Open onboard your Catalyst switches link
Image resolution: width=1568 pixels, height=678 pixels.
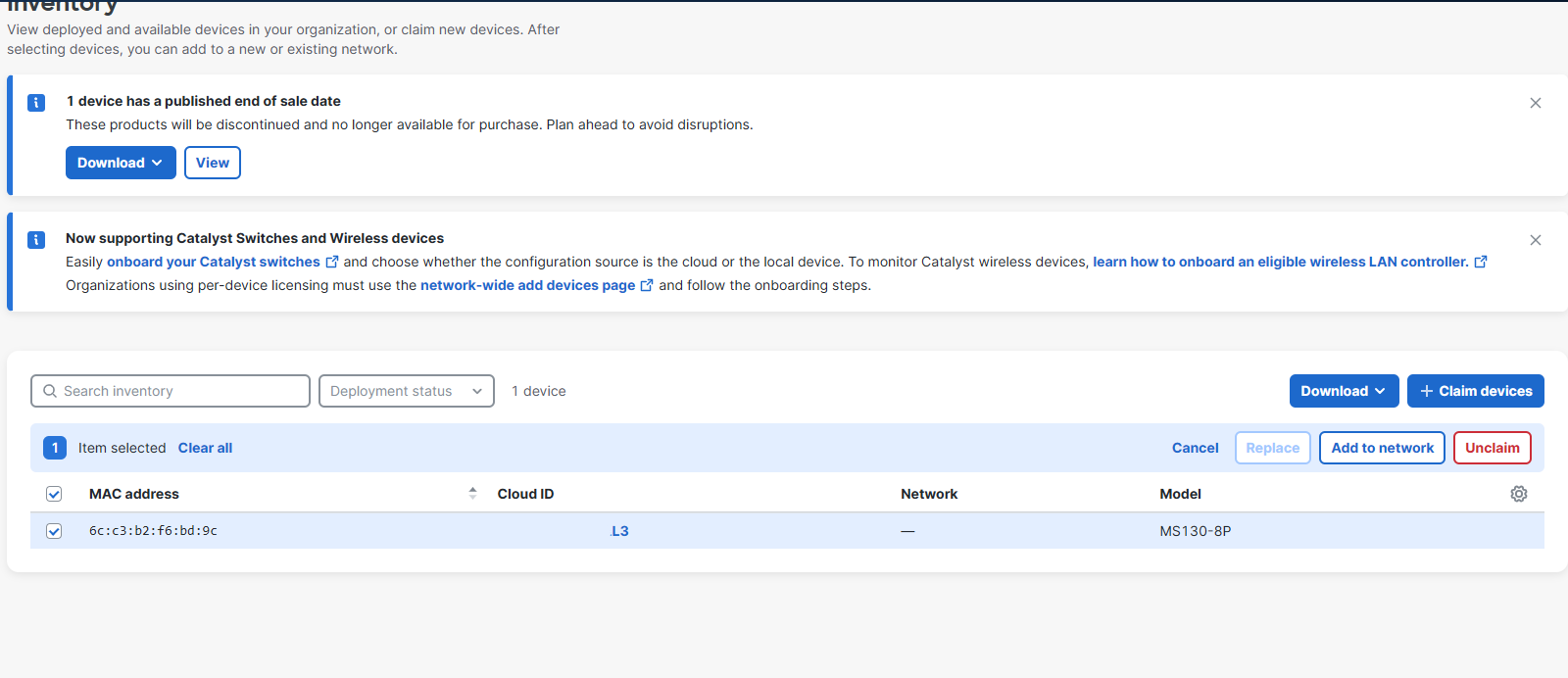214,262
